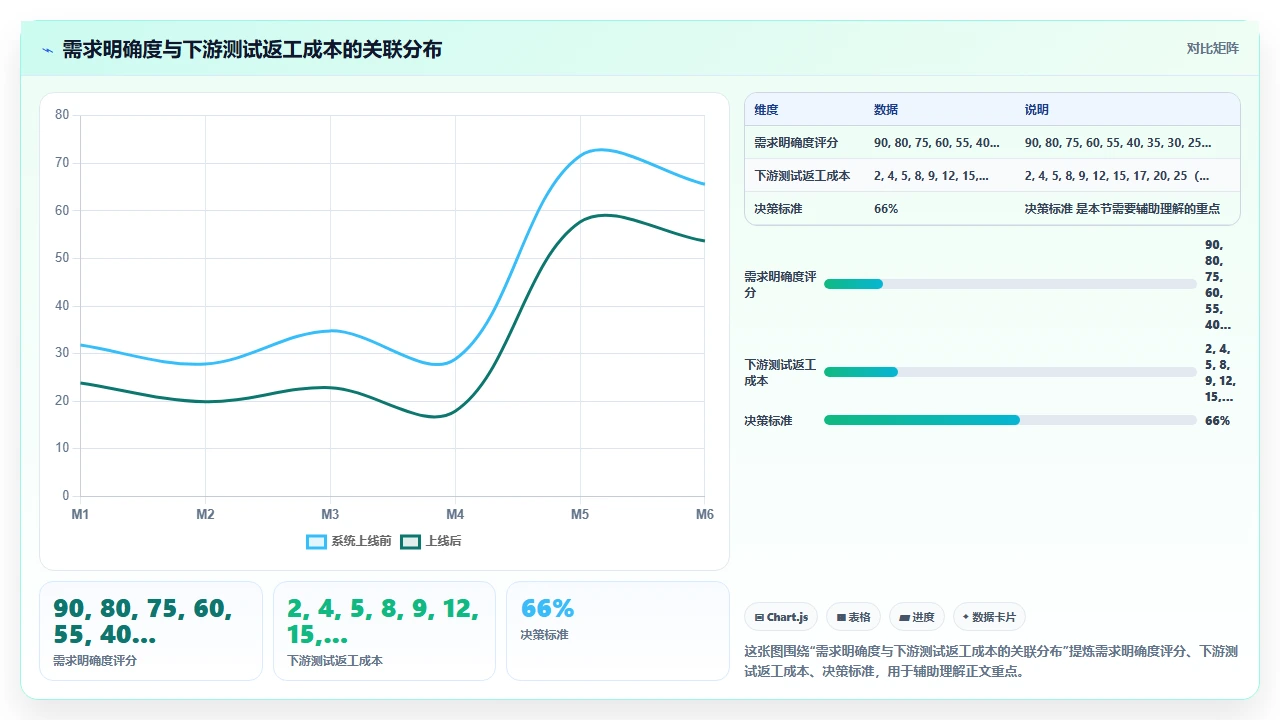The width and height of the screenshot is (1280, 720).
Task: Click the dark green 上线后 legend swatch
Action: pos(410,542)
